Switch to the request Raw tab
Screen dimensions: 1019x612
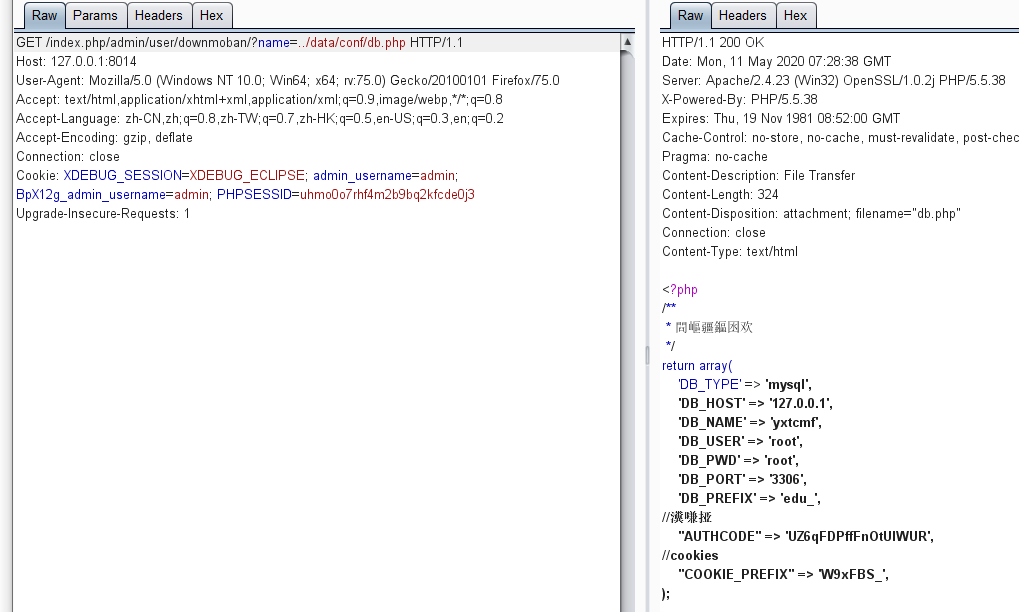click(x=44, y=16)
